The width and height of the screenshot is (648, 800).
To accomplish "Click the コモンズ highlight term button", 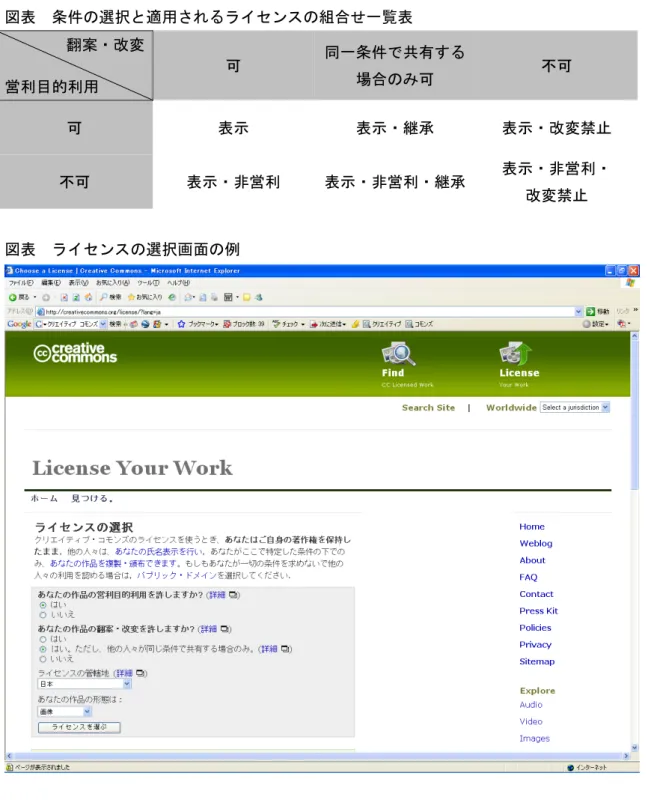I will [x=419, y=324].
